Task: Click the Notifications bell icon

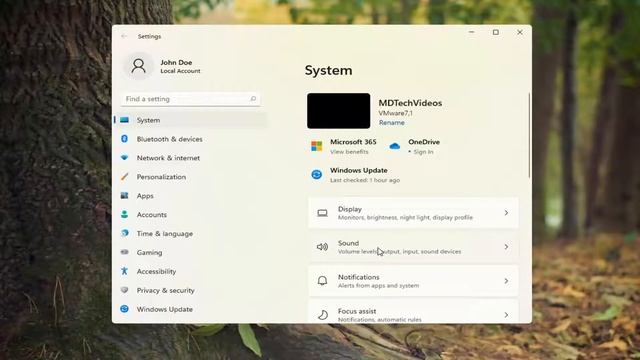Action: (322, 281)
